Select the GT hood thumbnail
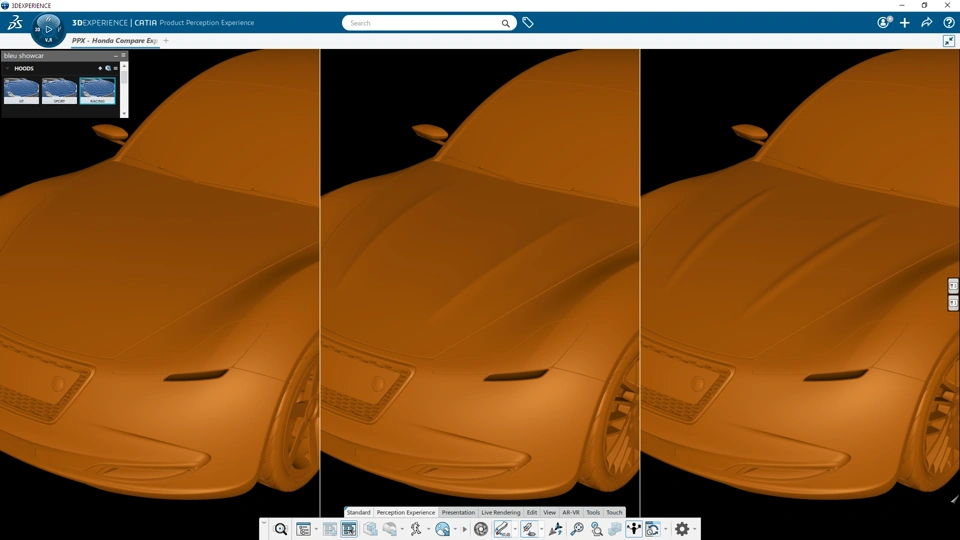The image size is (960, 540). tap(21, 91)
